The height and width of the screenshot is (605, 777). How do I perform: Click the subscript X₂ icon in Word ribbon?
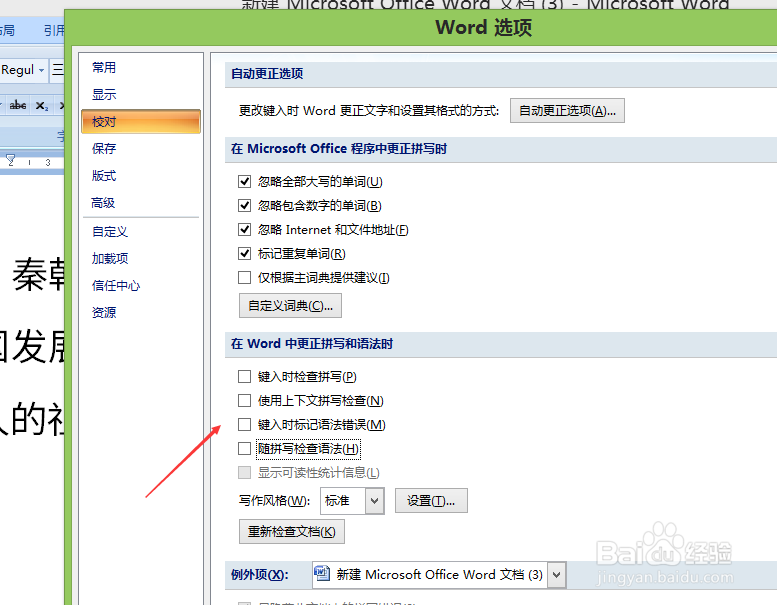coord(42,106)
